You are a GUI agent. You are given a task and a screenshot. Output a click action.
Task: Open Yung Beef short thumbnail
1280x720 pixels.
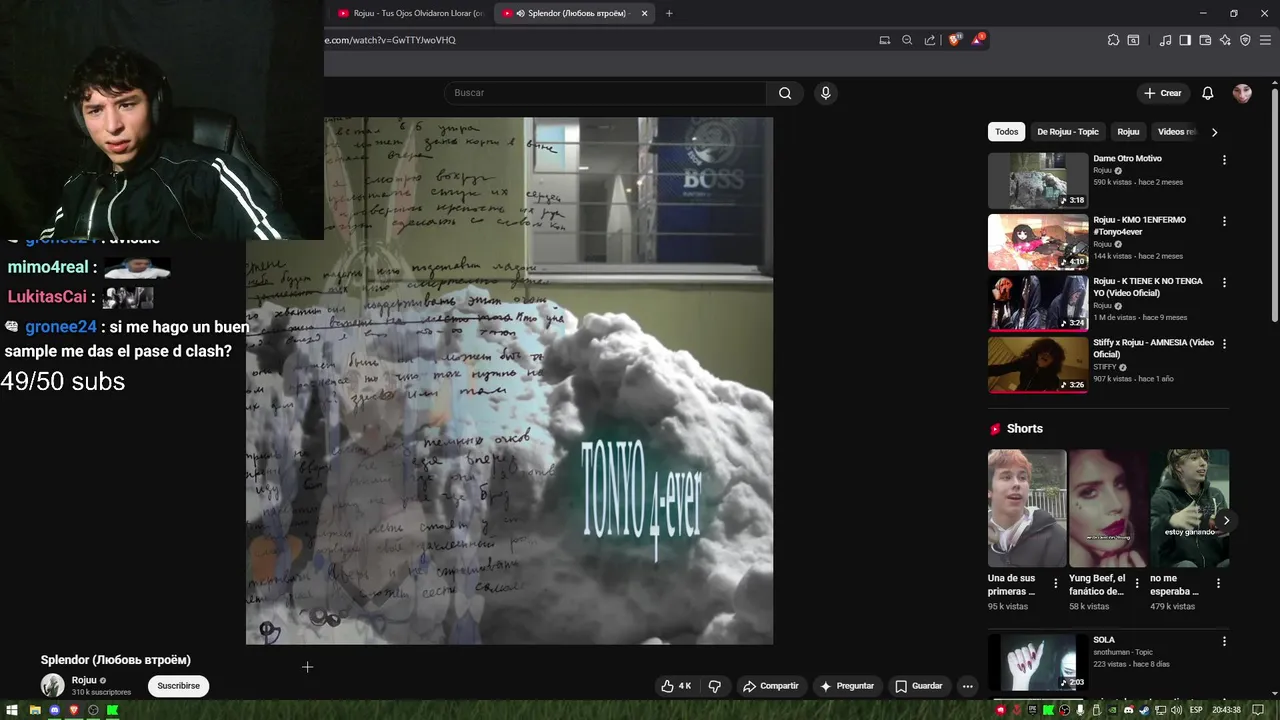(1108, 508)
